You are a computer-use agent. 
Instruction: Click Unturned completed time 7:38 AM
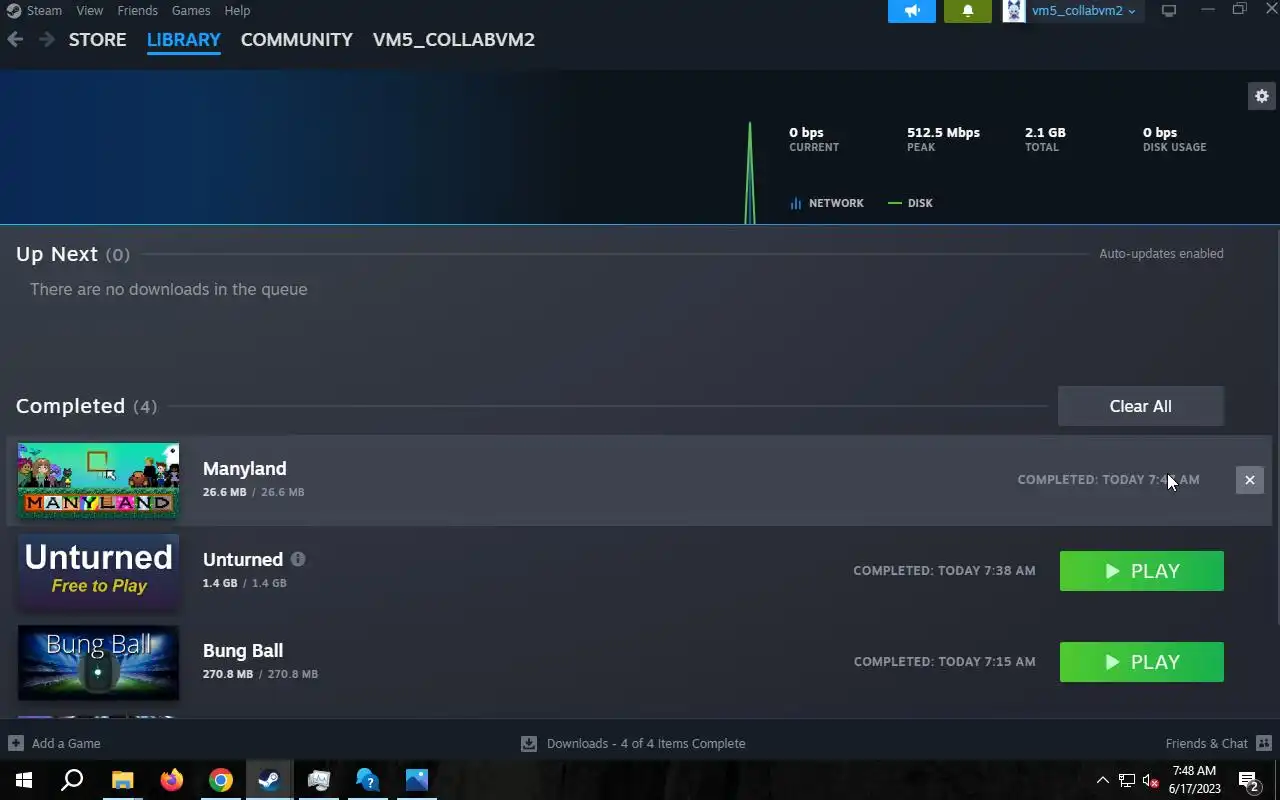(x=944, y=571)
